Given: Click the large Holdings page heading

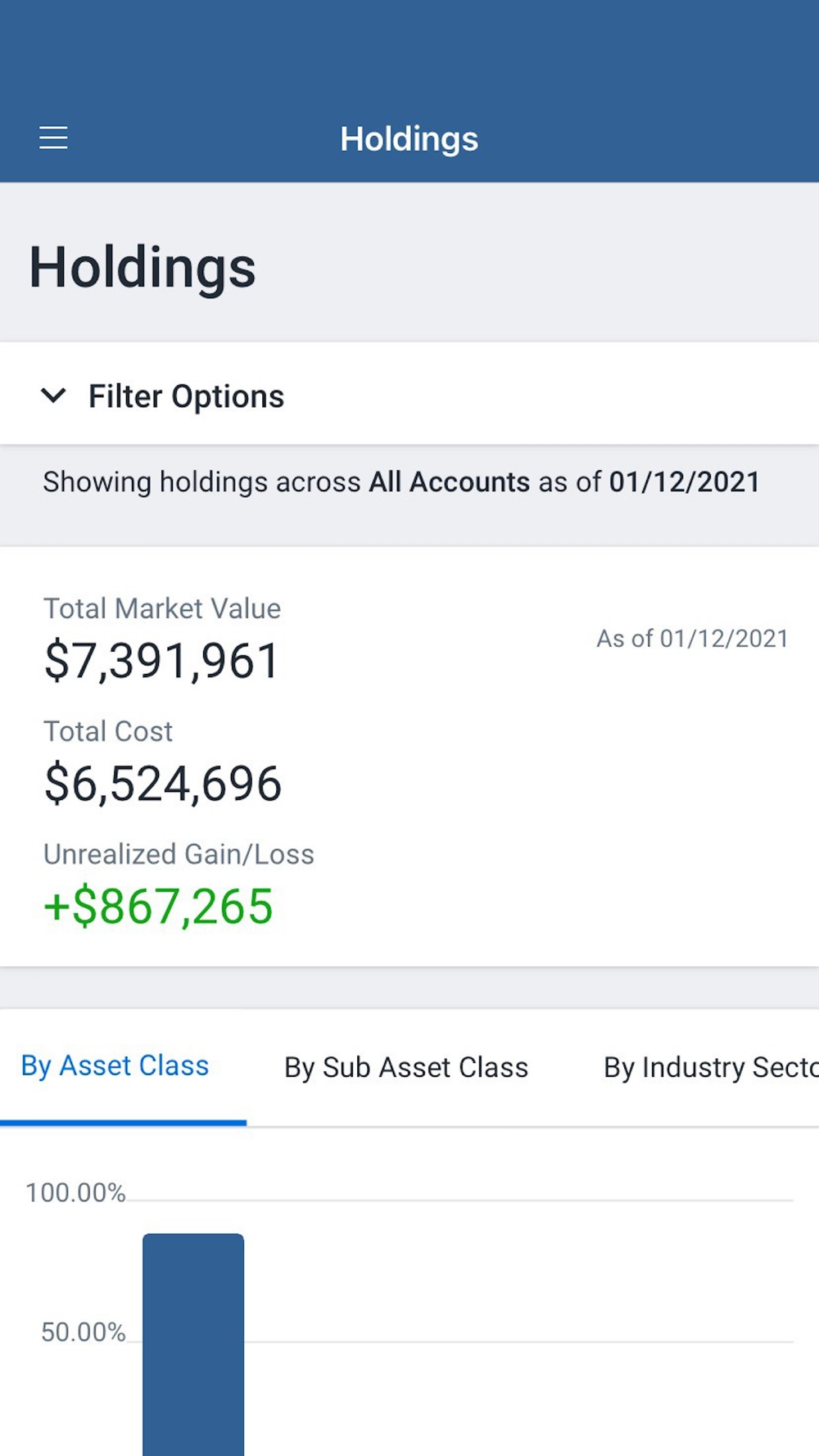Looking at the screenshot, I should [x=143, y=268].
